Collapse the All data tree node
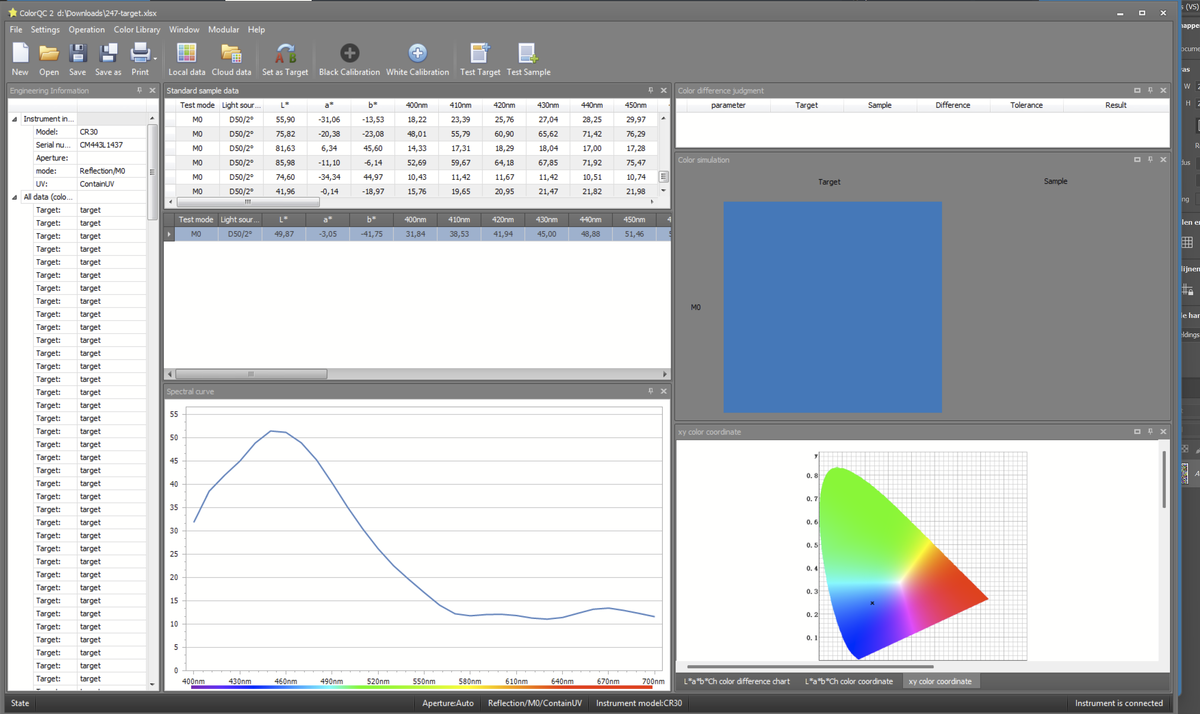Screen dimensions: 1200x714 [x=14, y=197]
